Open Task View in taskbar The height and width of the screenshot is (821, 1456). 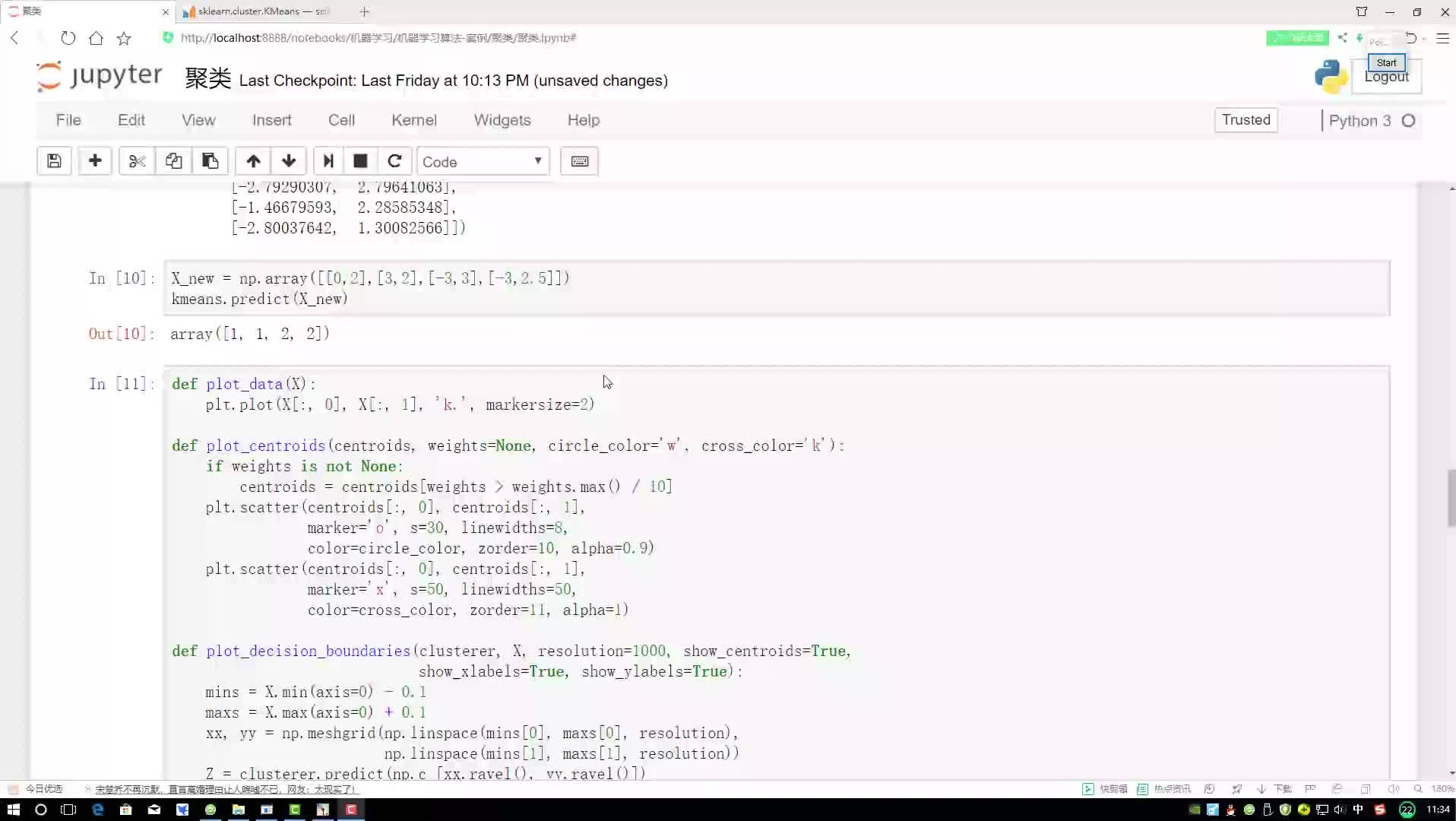[x=68, y=810]
